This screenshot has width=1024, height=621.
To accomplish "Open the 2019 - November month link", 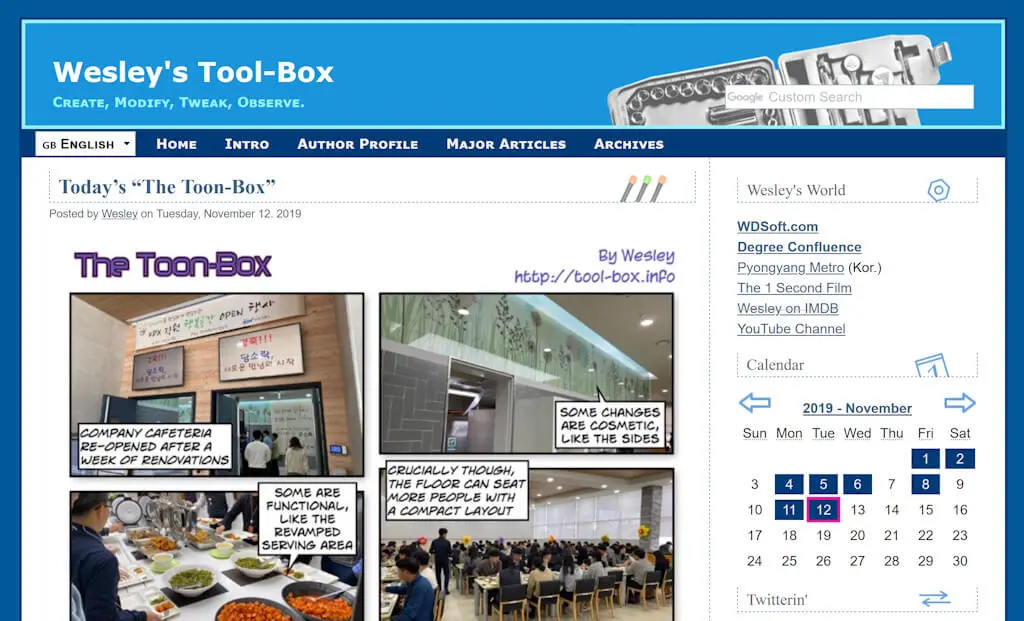I will [x=857, y=408].
